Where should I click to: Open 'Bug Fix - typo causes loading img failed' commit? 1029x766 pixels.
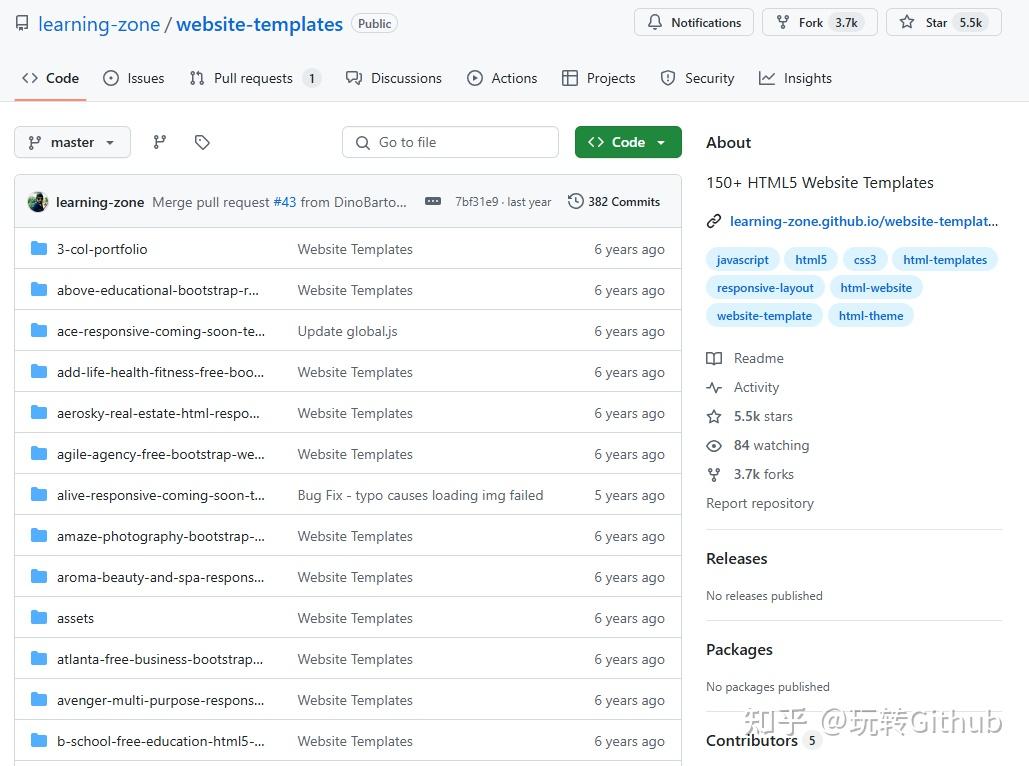pos(420,496)
